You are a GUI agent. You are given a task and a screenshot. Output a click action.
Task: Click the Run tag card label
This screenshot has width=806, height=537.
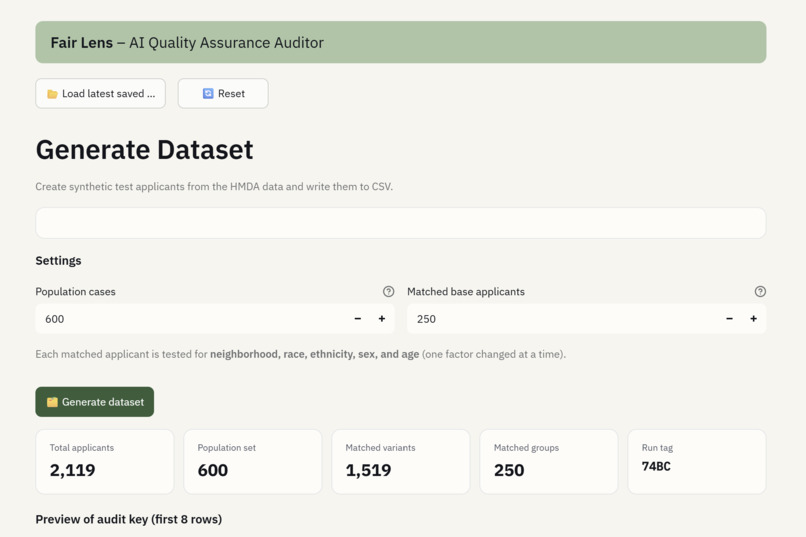(657, 448)
